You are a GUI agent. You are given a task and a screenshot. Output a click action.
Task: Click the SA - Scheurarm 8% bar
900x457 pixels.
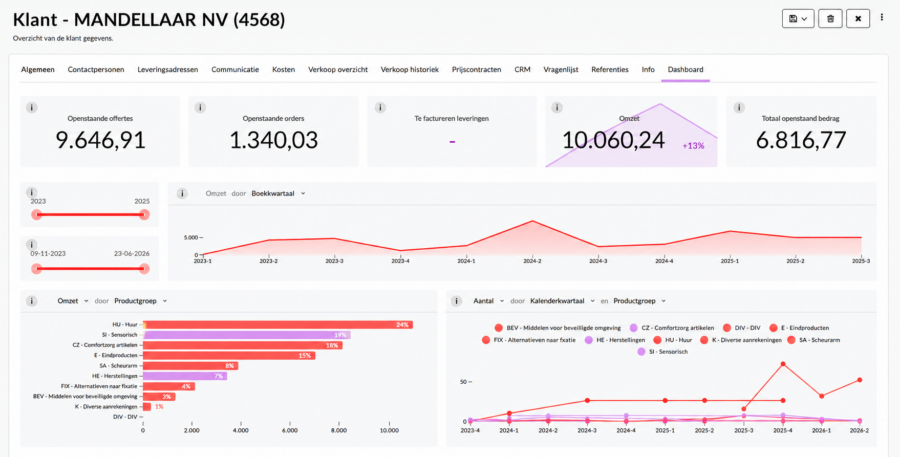191,366
